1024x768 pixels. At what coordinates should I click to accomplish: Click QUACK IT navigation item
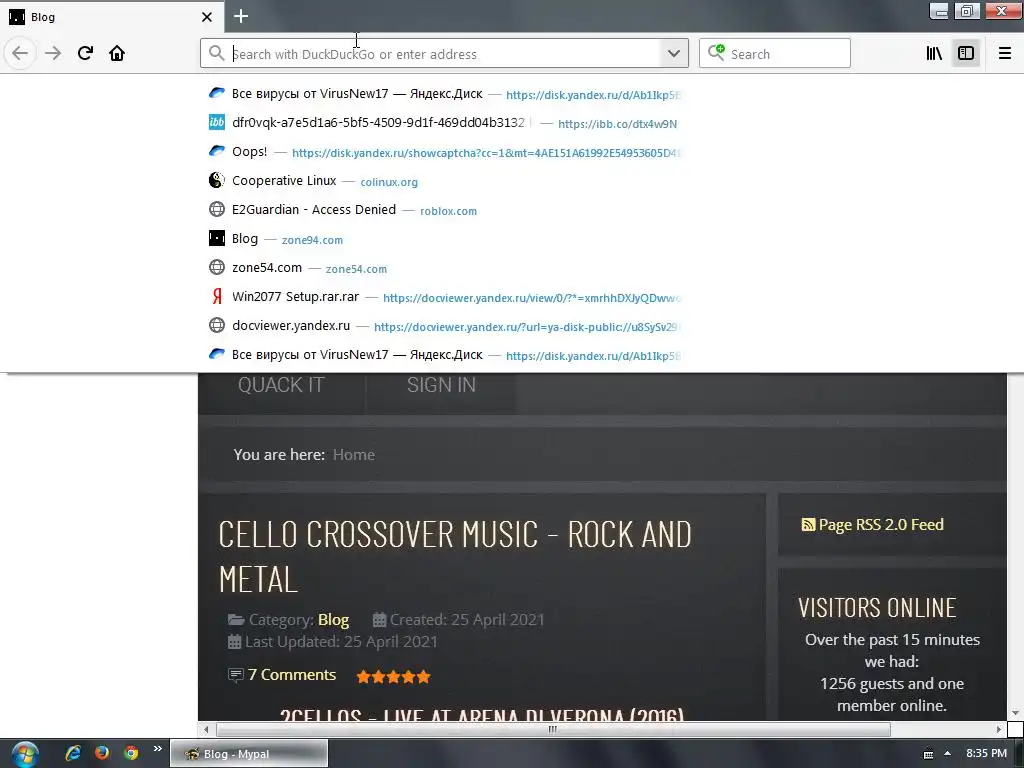click(281, 385)
